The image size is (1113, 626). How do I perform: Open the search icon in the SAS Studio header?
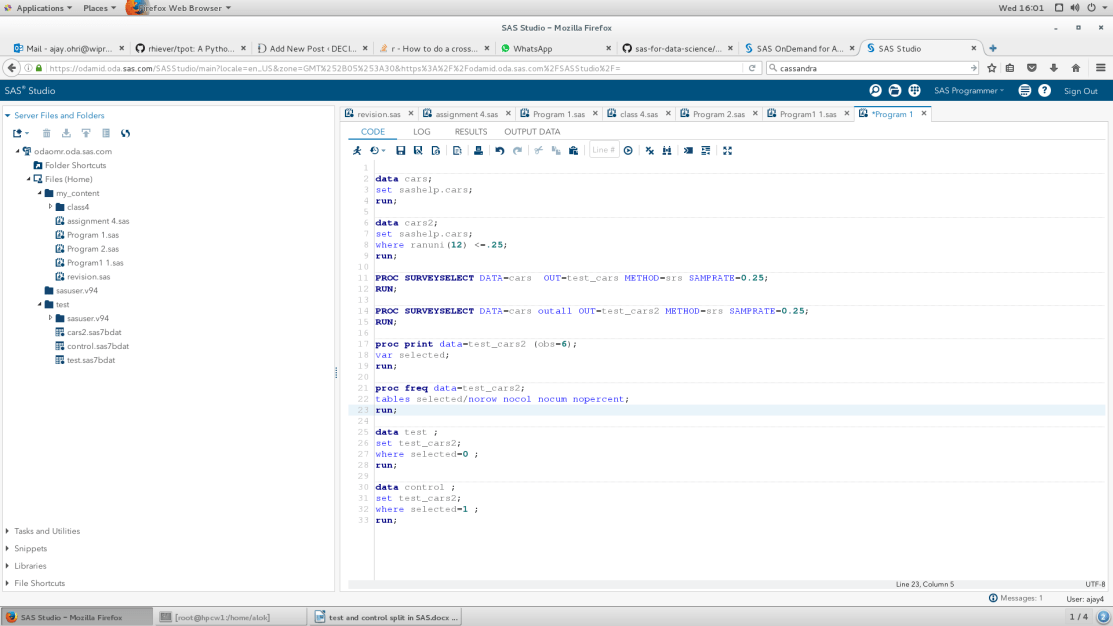click(x=875, y=91)
